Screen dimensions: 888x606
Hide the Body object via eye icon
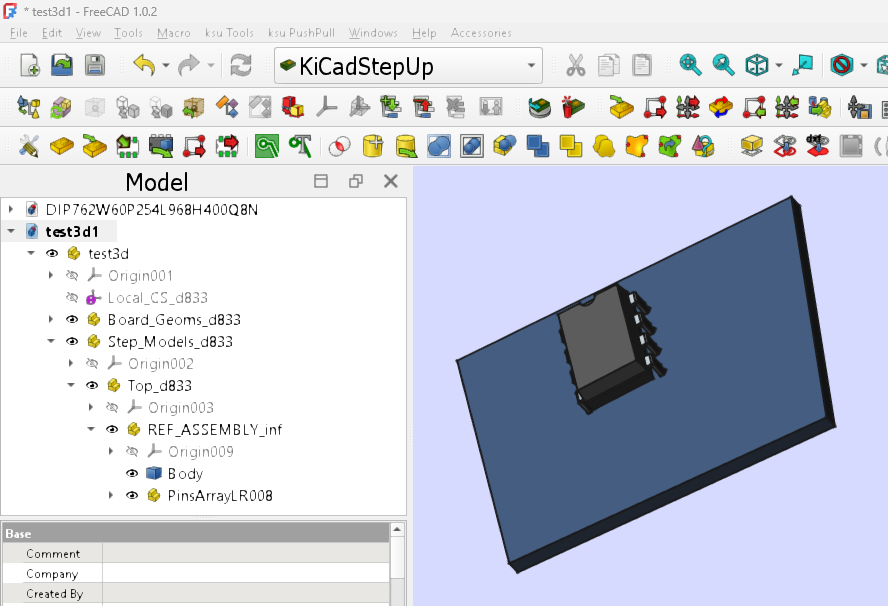pos(132,474)
